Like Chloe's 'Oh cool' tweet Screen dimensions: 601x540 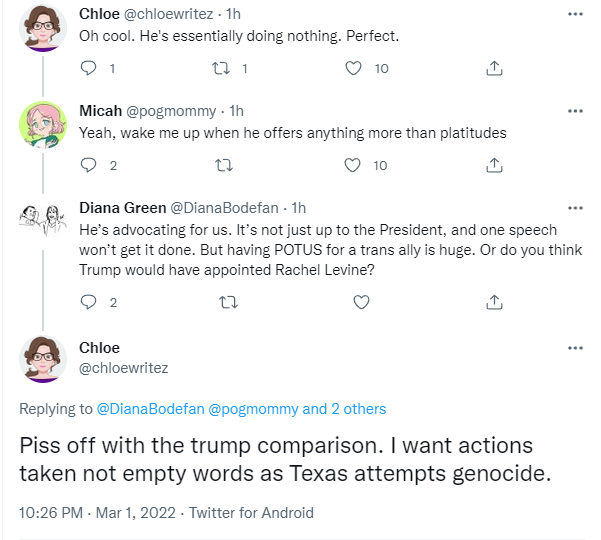[x=353, y=68]
